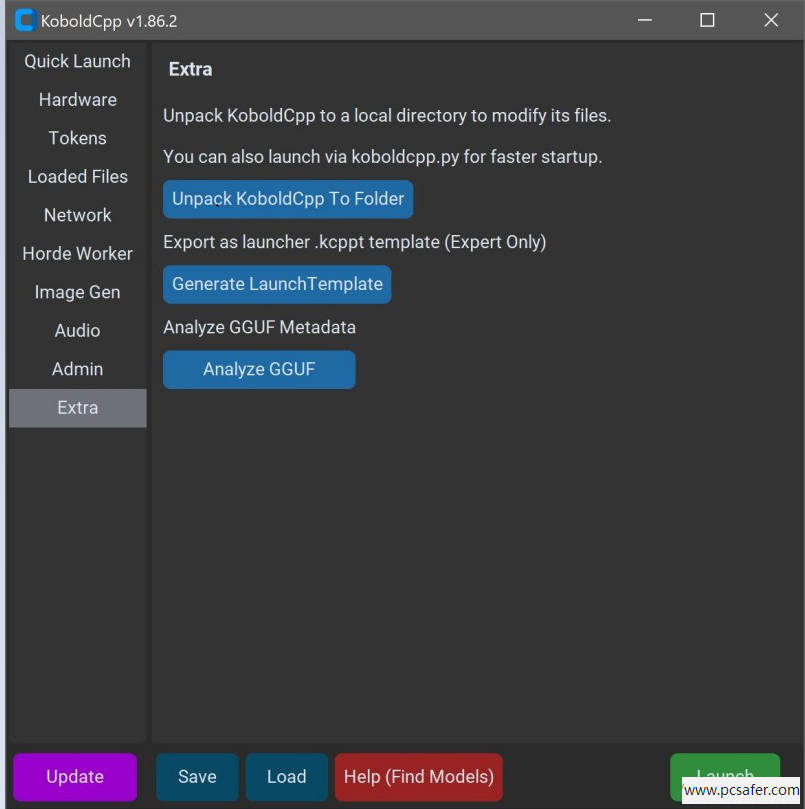Click the purple Update button

[75, 777]
